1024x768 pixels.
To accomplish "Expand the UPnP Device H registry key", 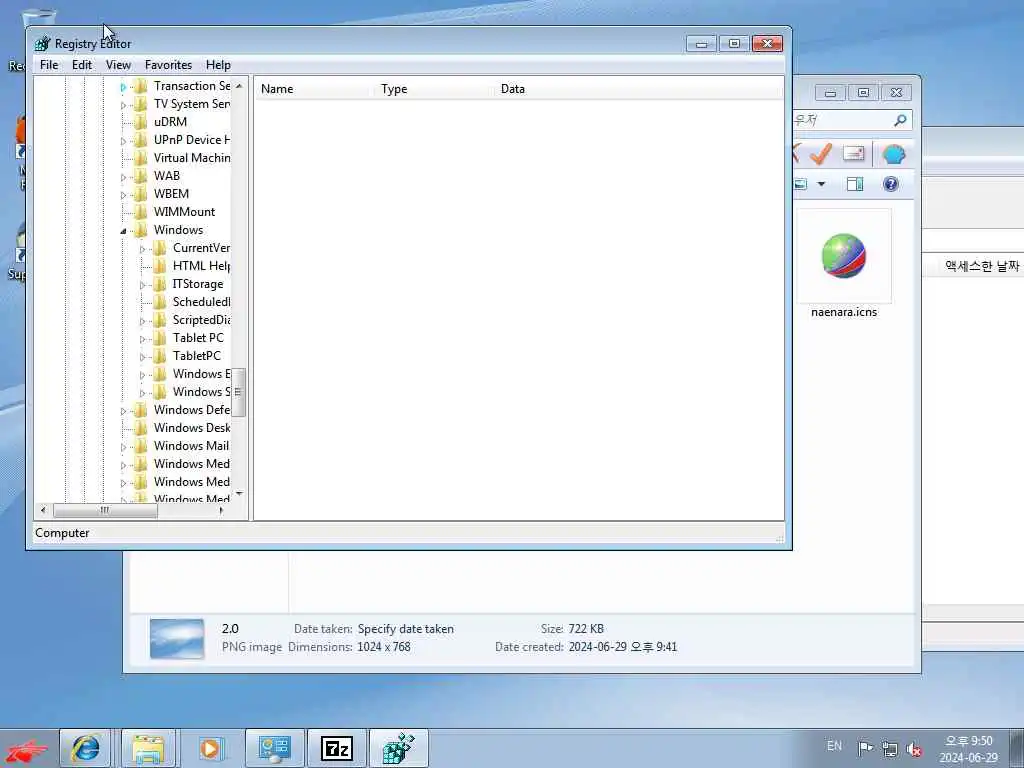I will point(123,141).
